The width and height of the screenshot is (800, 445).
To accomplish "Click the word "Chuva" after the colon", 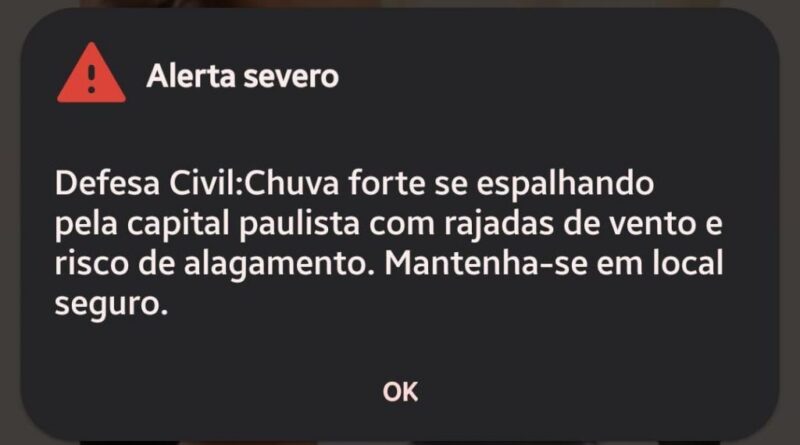I will [292, 183].
